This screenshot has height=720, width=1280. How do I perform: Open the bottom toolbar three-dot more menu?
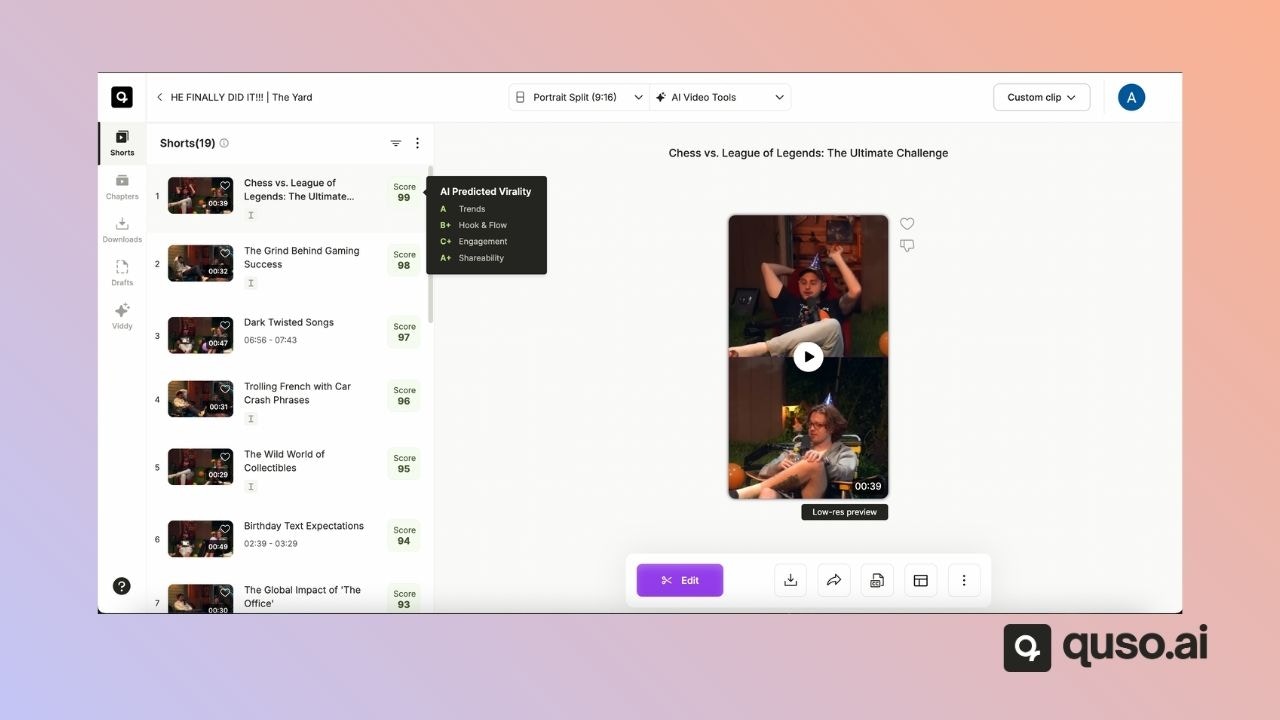coord(964,580)
